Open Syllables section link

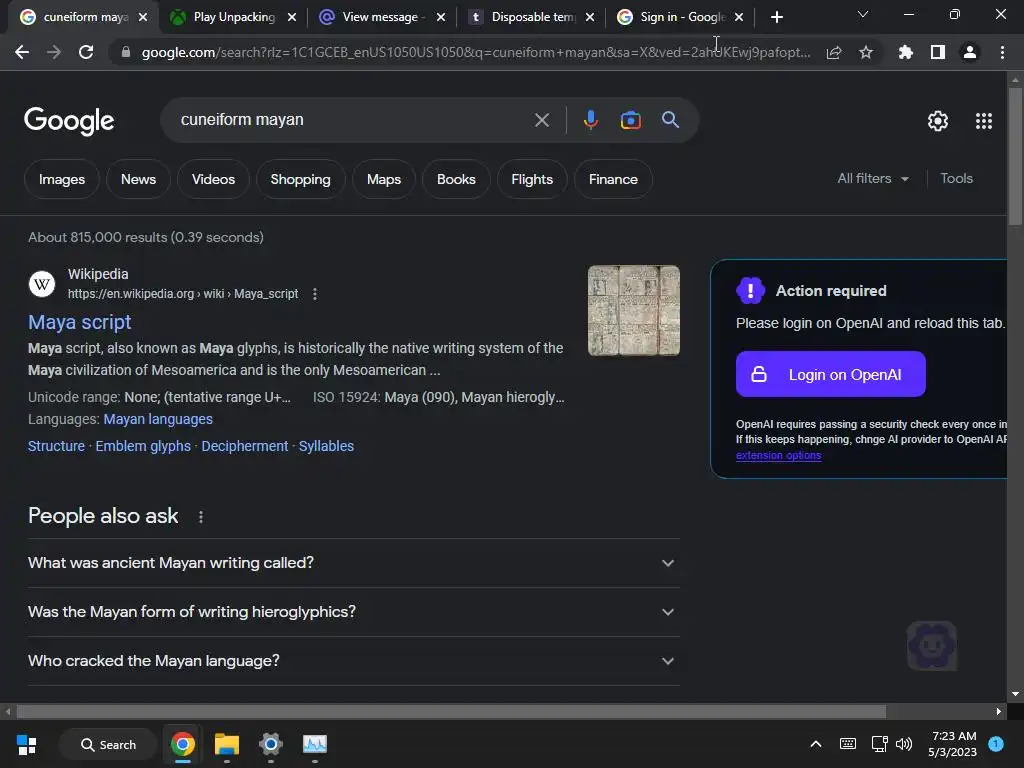(x=327, y=446)
